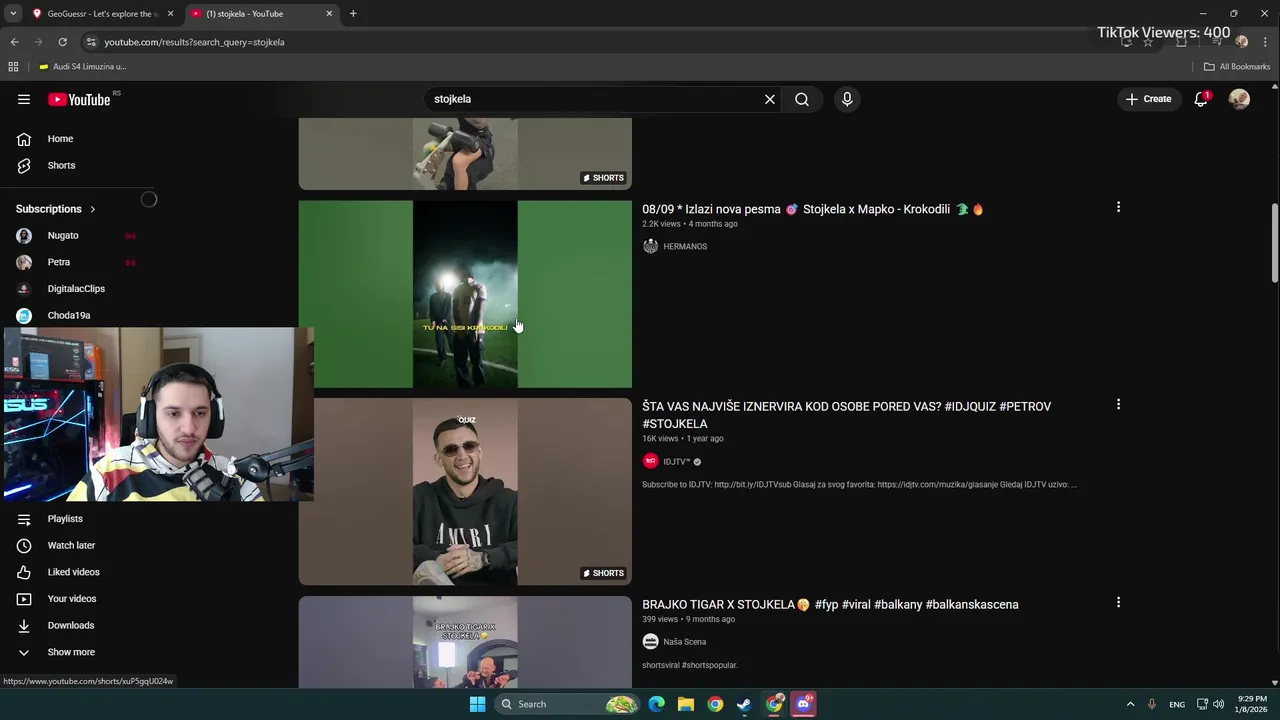Open the All Bookmarks folder
1280x720 pixels.
pyautogui.click(x=1237, y=67)
